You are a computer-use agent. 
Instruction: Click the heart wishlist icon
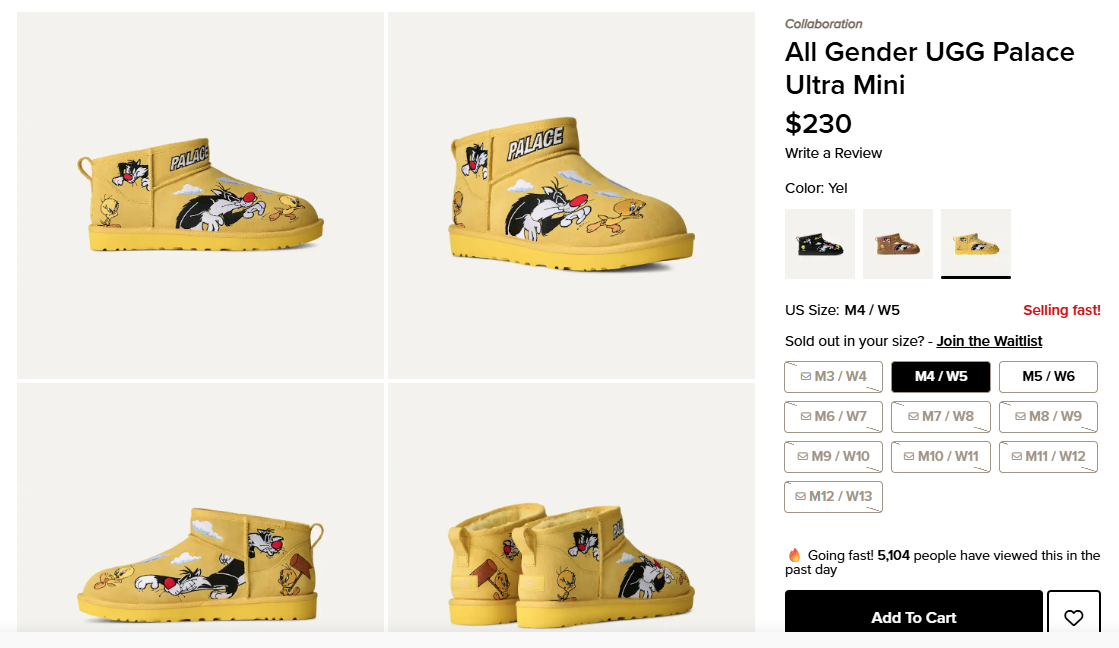[x=1073, y=617]
